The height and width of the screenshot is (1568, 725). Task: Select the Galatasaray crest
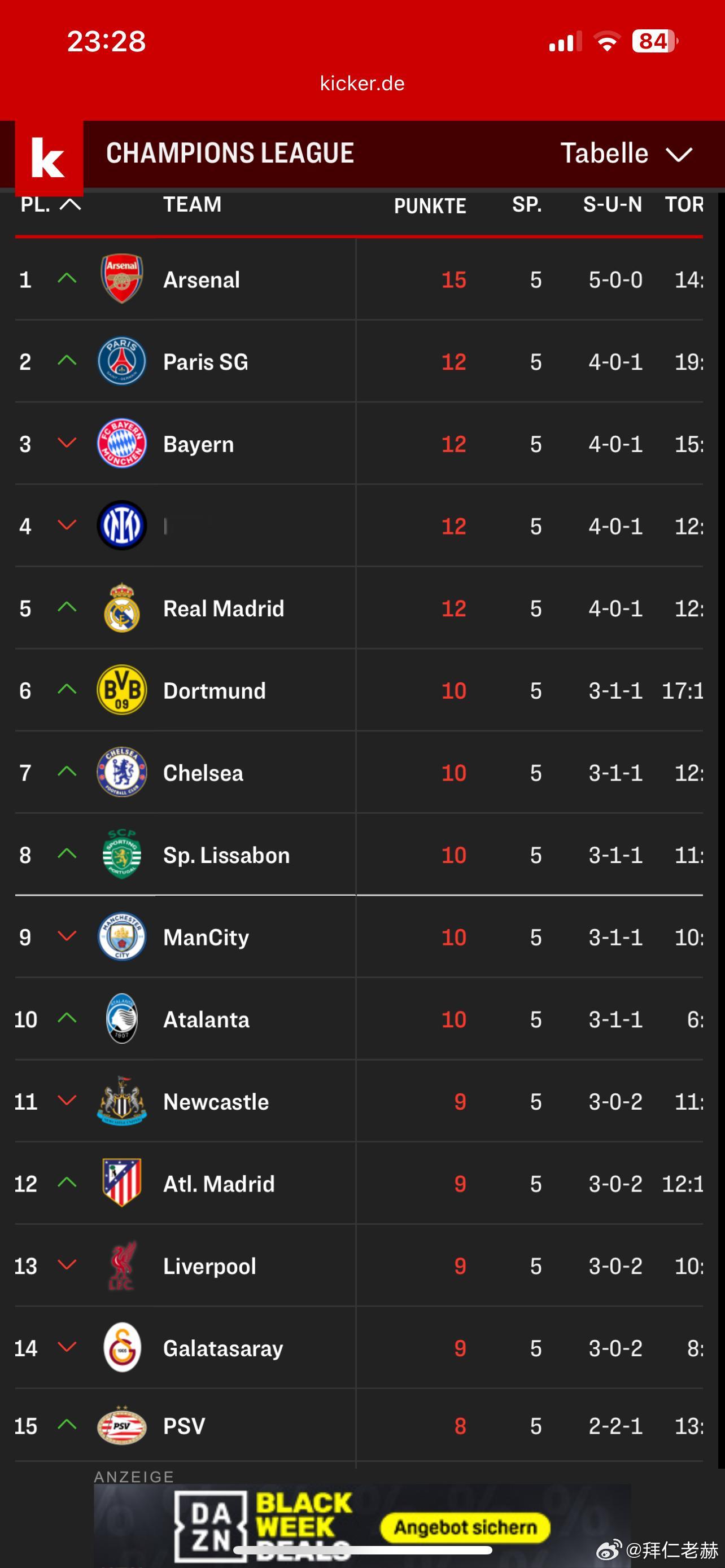click(122, 1348)
